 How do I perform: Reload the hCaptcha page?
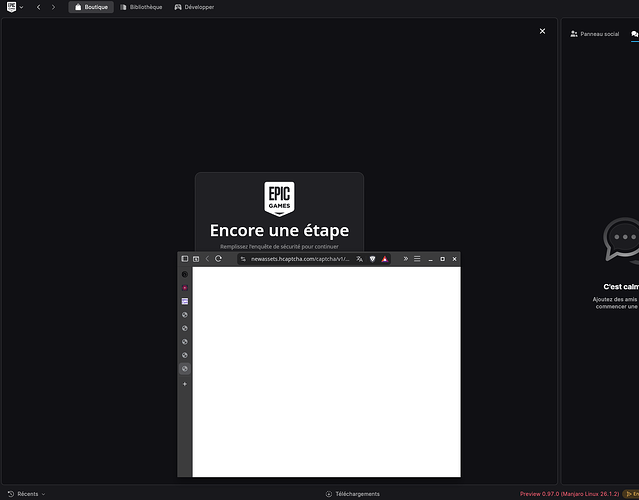218,259
